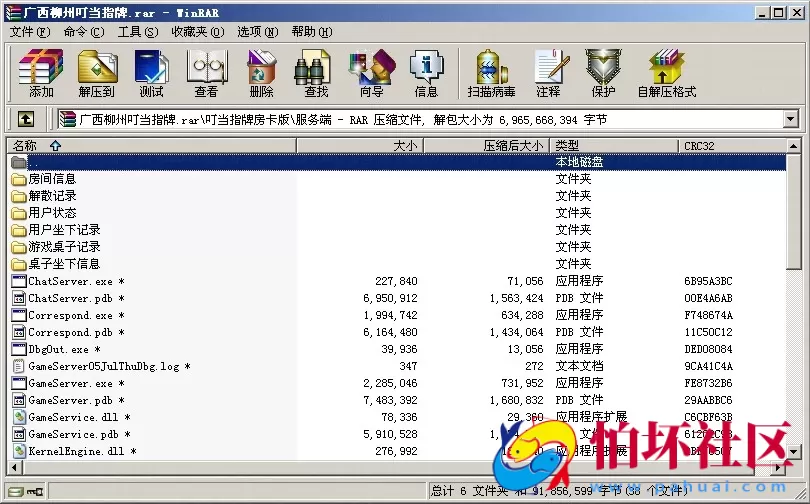Click the size value 1,994,742
The width and height of the screenshot is (810, 504).
point(390,316)
